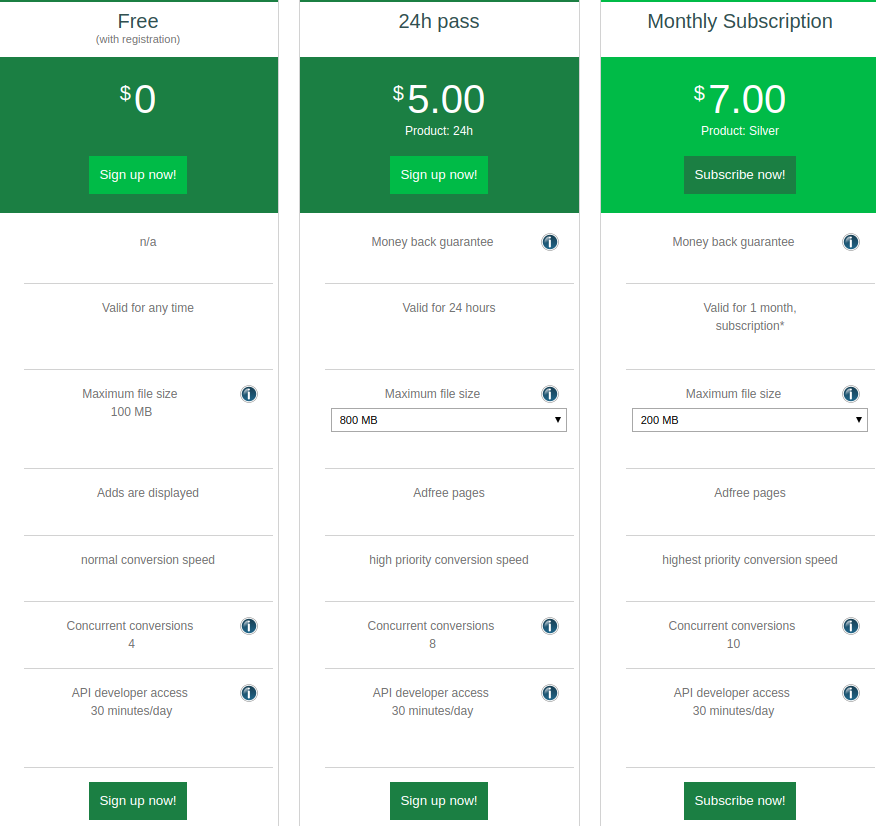The width and height of the screenshot is (876, 826).
Task: Open the 800 MB file size dropdown
Action: [x=449, y=420]
